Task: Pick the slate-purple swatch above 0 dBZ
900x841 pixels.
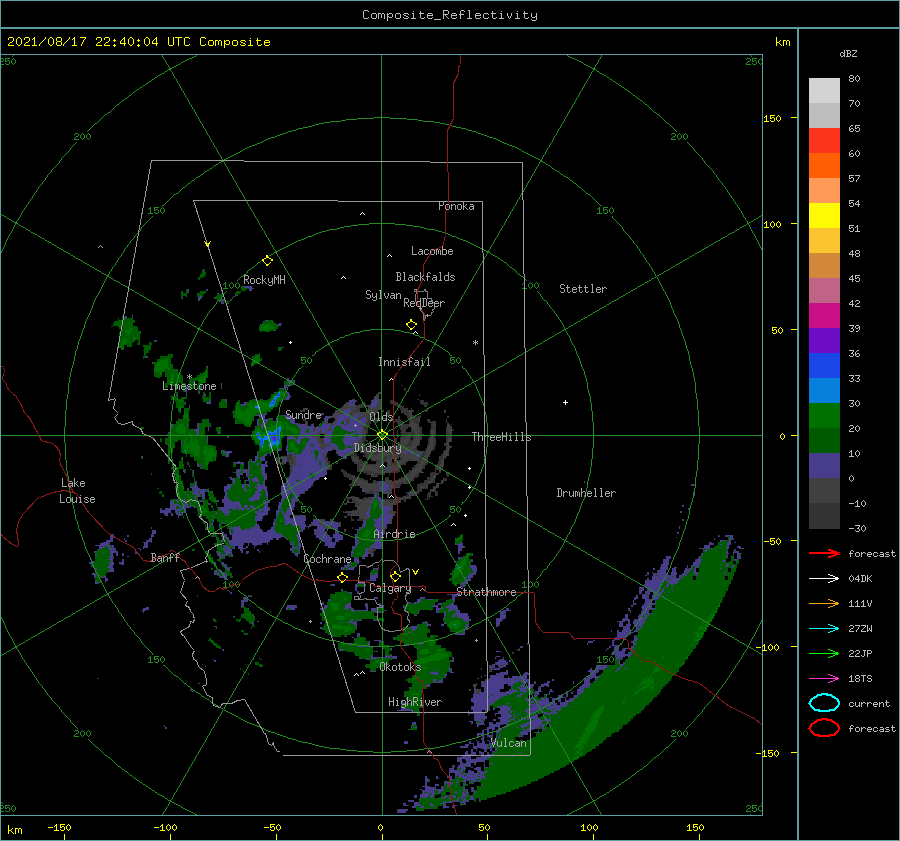Action: pyautogui.click(x=824, y=466)
